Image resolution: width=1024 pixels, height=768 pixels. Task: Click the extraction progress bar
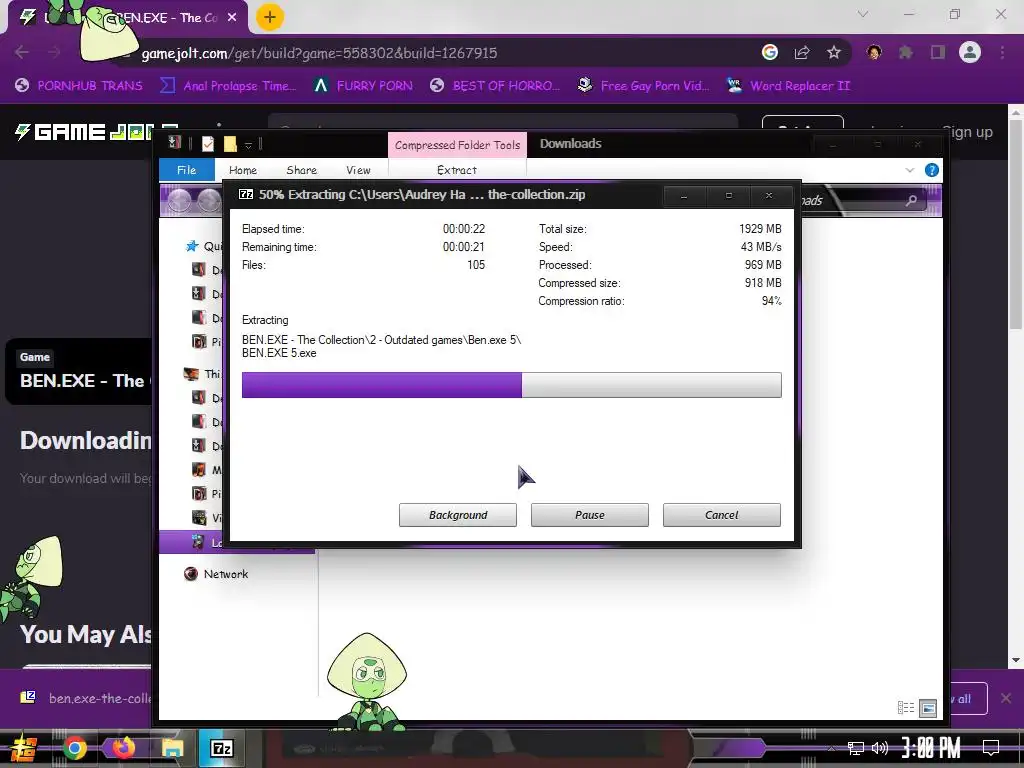(x=511, y=385)
